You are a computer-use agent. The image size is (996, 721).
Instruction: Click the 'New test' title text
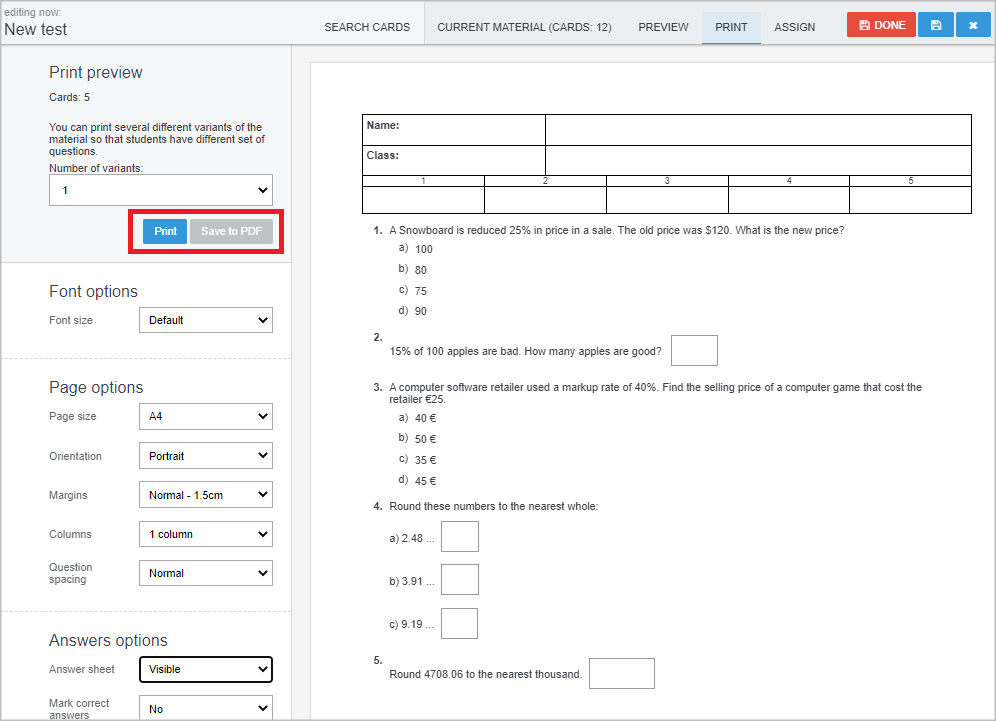pos(36,29)
